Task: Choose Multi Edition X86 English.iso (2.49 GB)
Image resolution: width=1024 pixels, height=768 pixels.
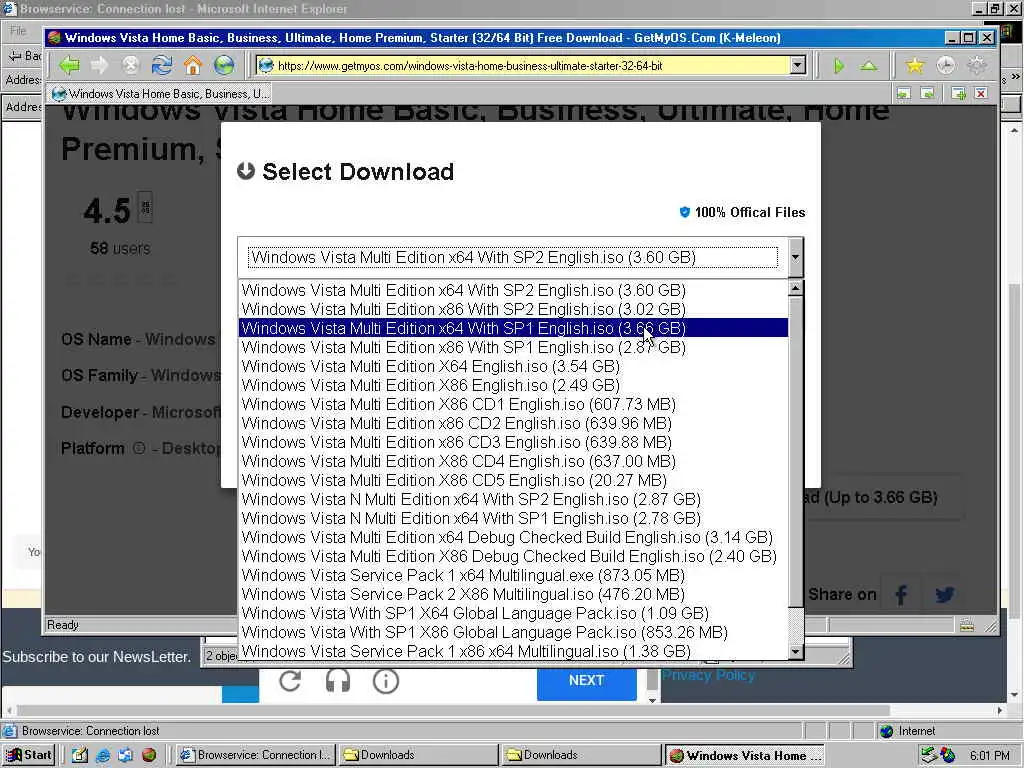Action: point(513,385)
